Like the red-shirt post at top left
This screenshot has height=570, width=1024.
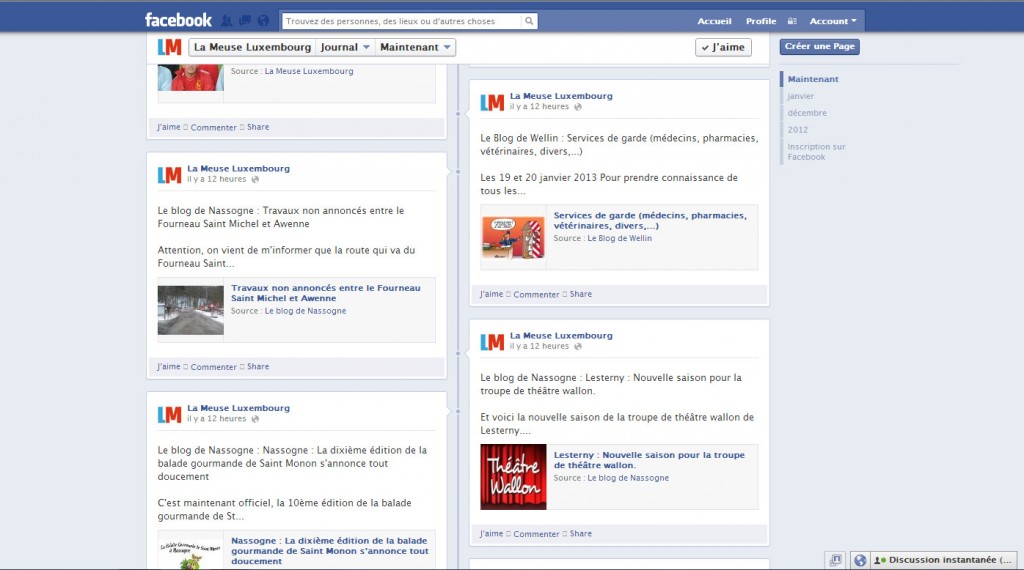point(168,127)
